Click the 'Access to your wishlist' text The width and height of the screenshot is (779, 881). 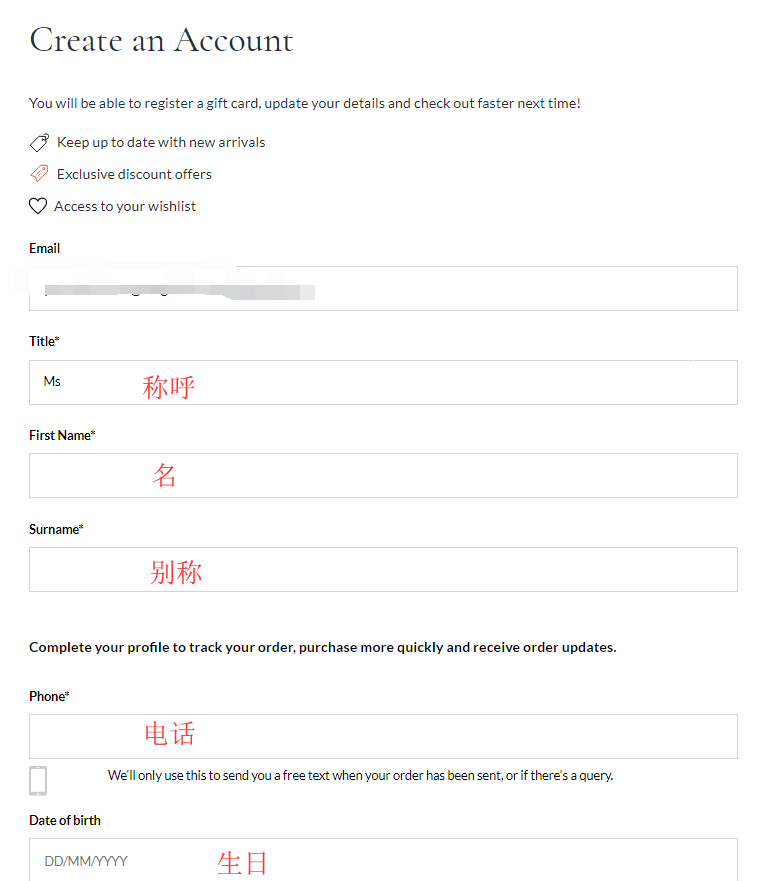coord(125,206)
